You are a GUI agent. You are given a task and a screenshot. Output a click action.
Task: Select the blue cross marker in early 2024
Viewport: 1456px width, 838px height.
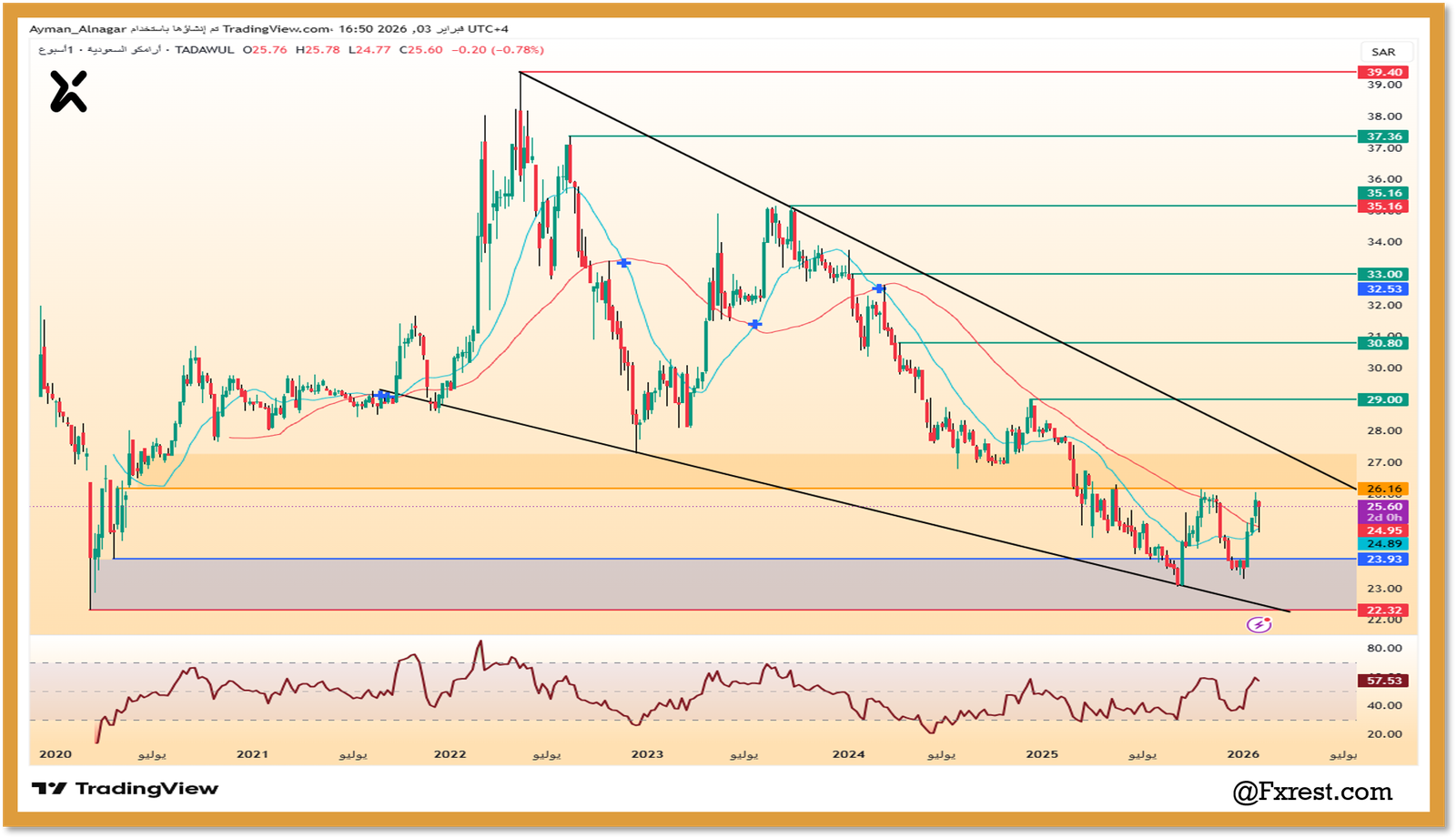(x=879, y=288)
